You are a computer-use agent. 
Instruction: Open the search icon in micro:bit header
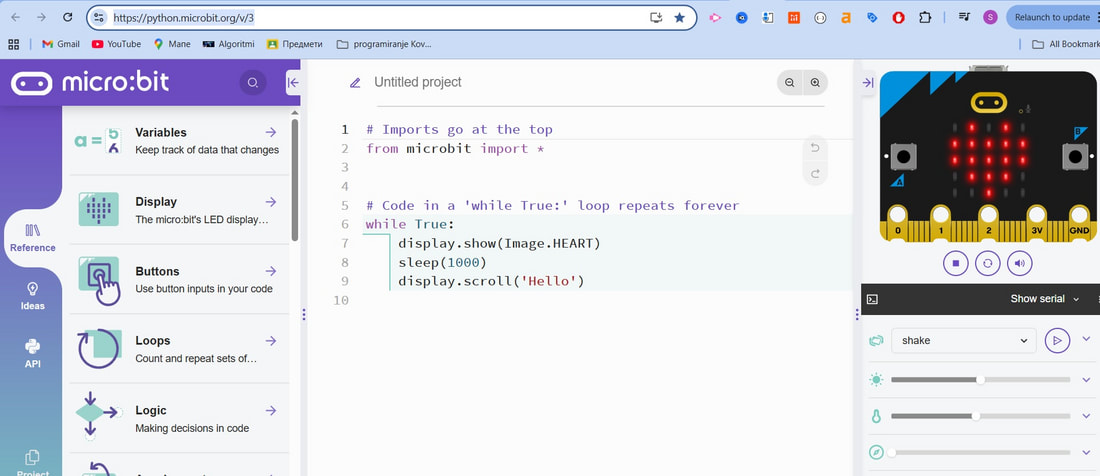coord(253,83)
